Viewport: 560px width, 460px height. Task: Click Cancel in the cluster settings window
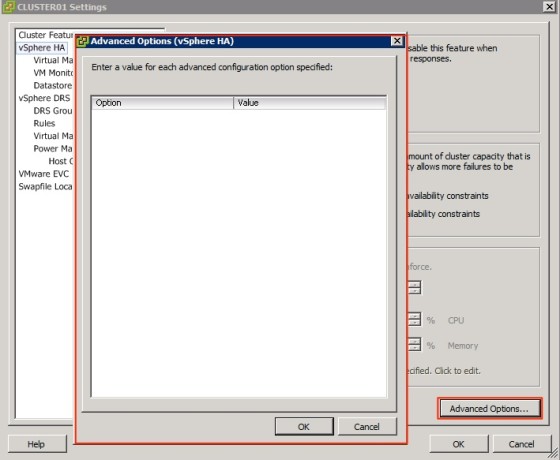click(521, 444)
